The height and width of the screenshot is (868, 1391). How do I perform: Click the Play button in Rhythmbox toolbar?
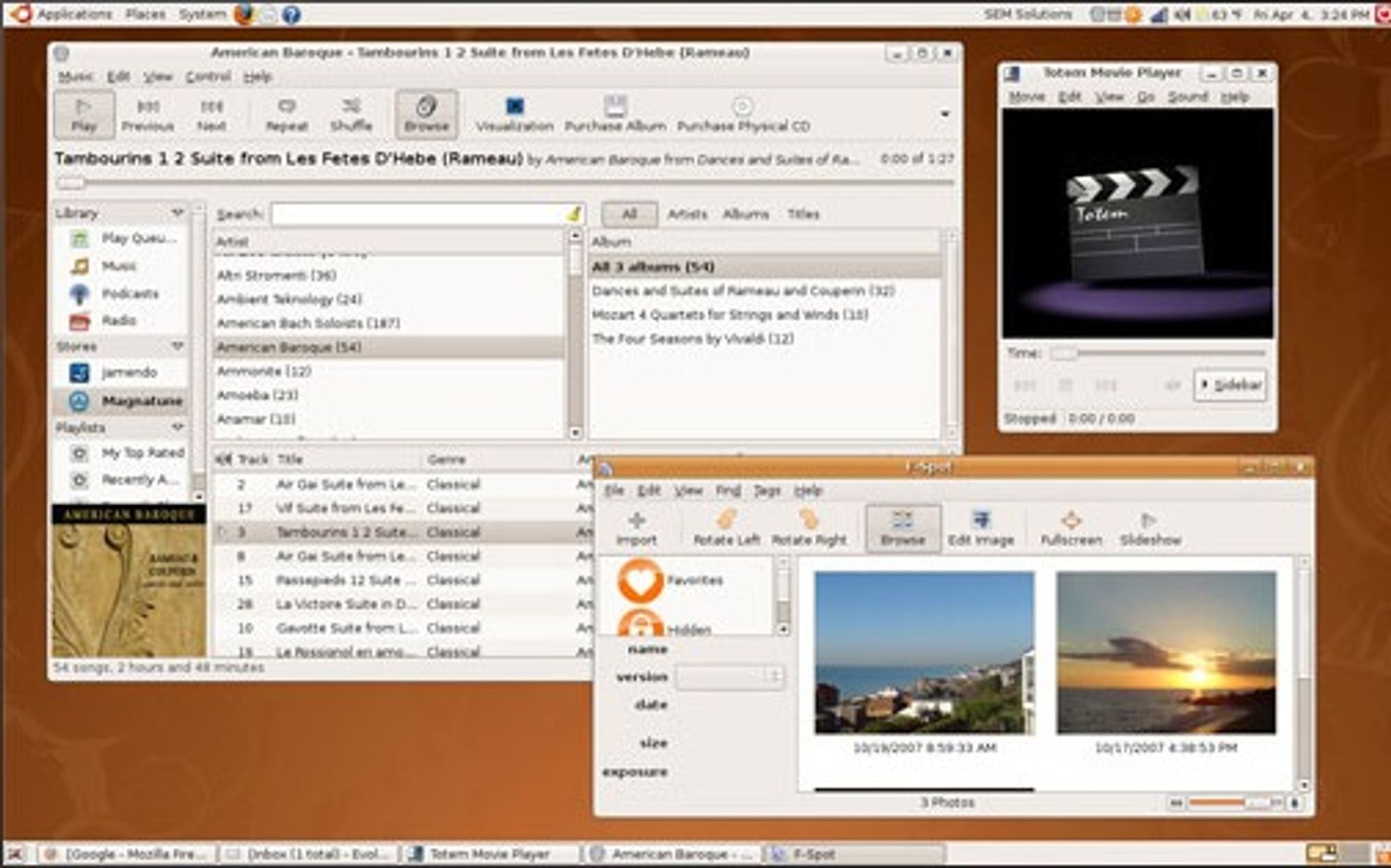click(84, 115)
